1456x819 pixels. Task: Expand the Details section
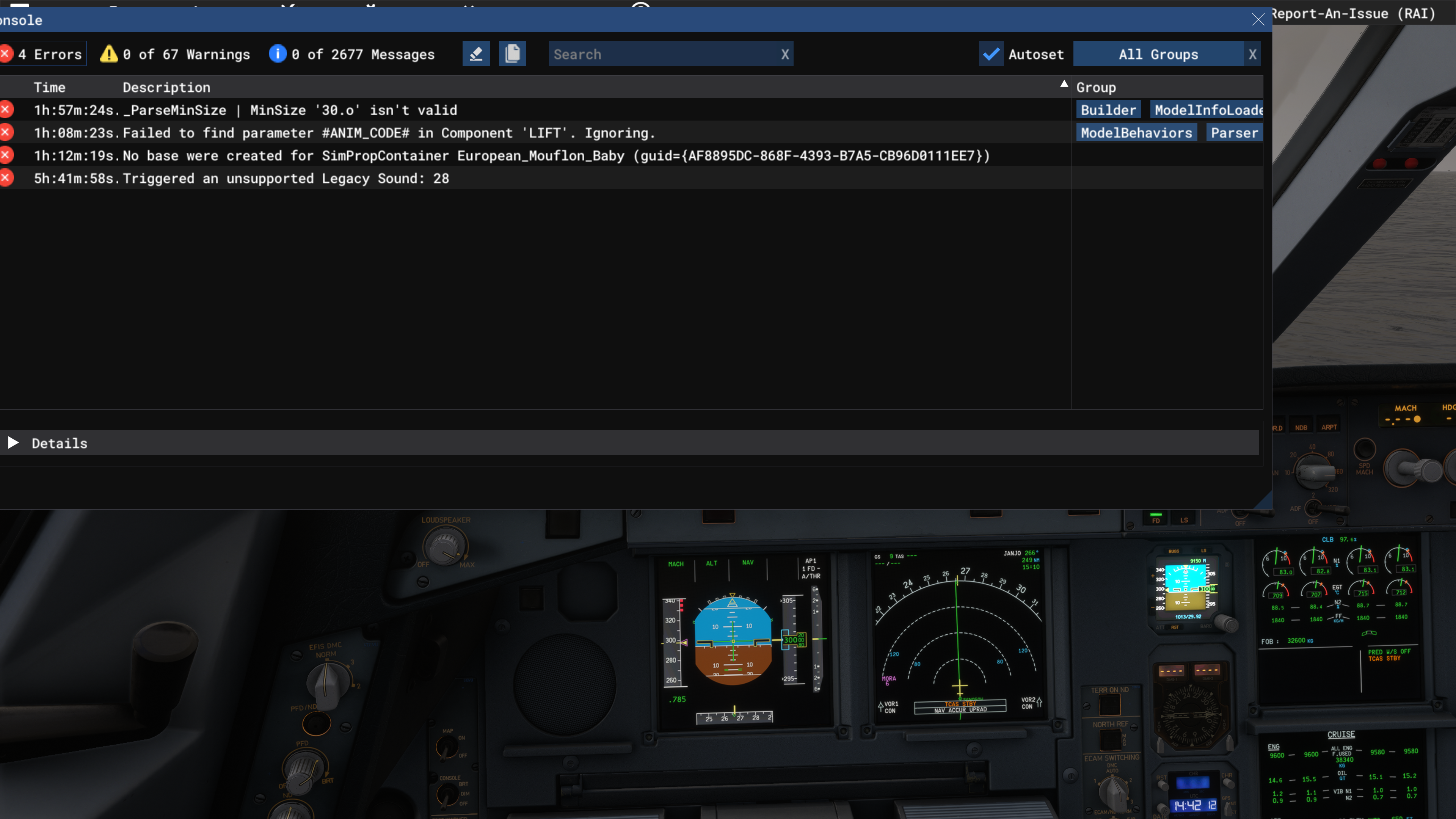point(14,442)
